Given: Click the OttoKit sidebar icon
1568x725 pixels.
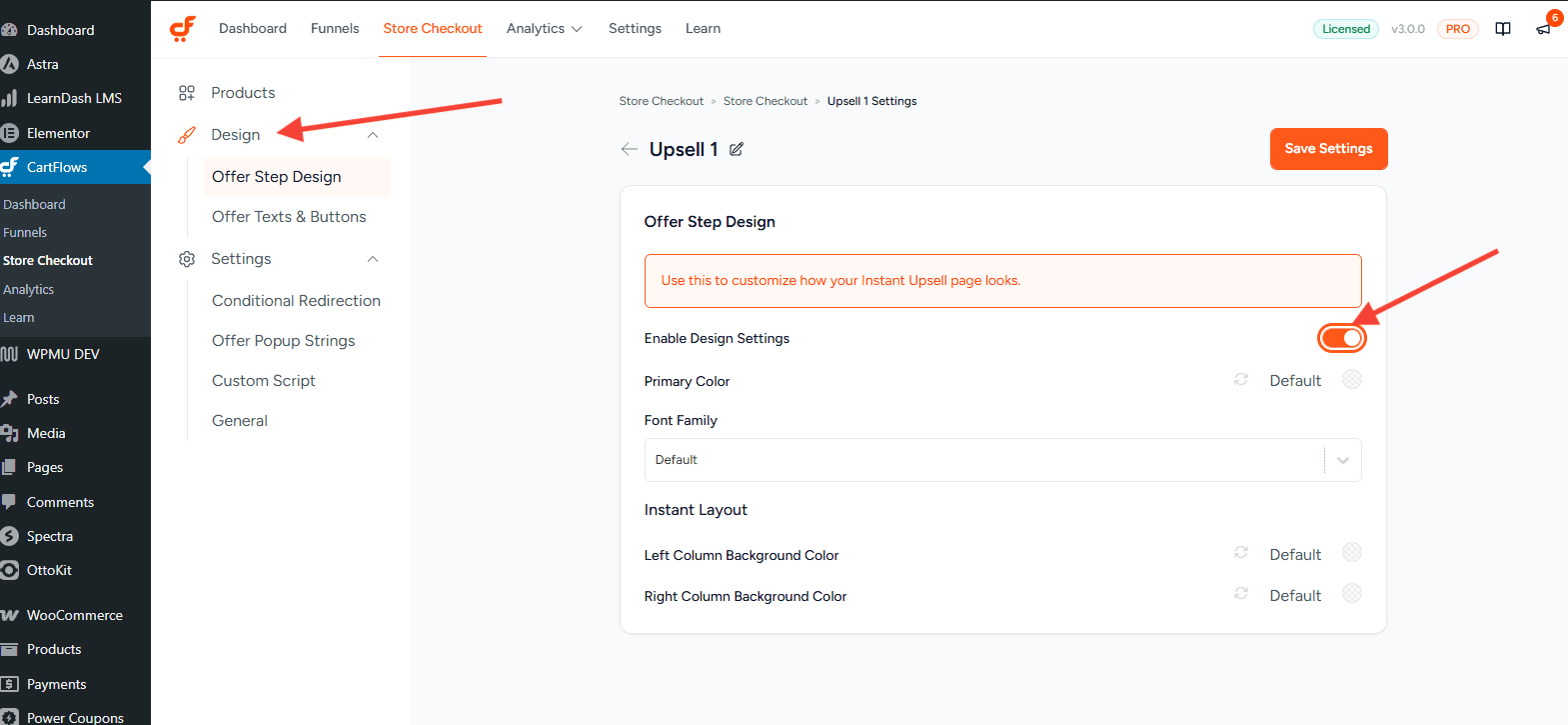Looking at the screenshot, I should point(9,570).
